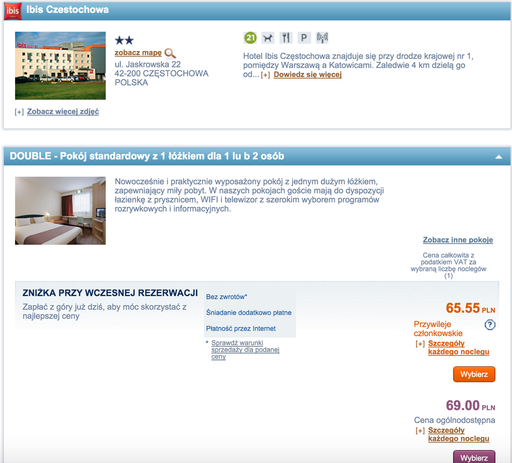Screen dimensions: 512x463
Task: Expand Szczegóły każdego noclegu under 69.00 PLN
Action: tap(459, 434)
